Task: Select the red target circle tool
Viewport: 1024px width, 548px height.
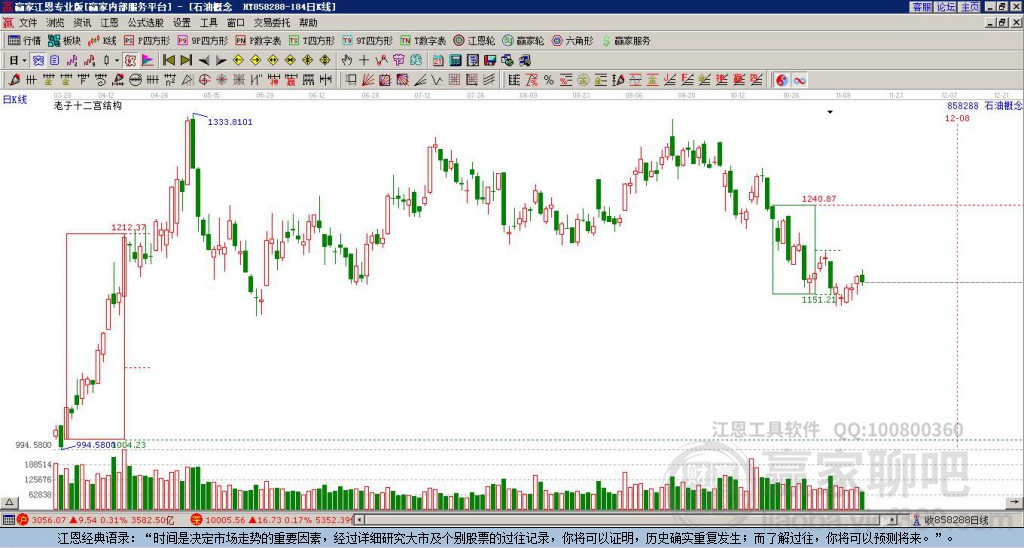Action: click(204, 80)
